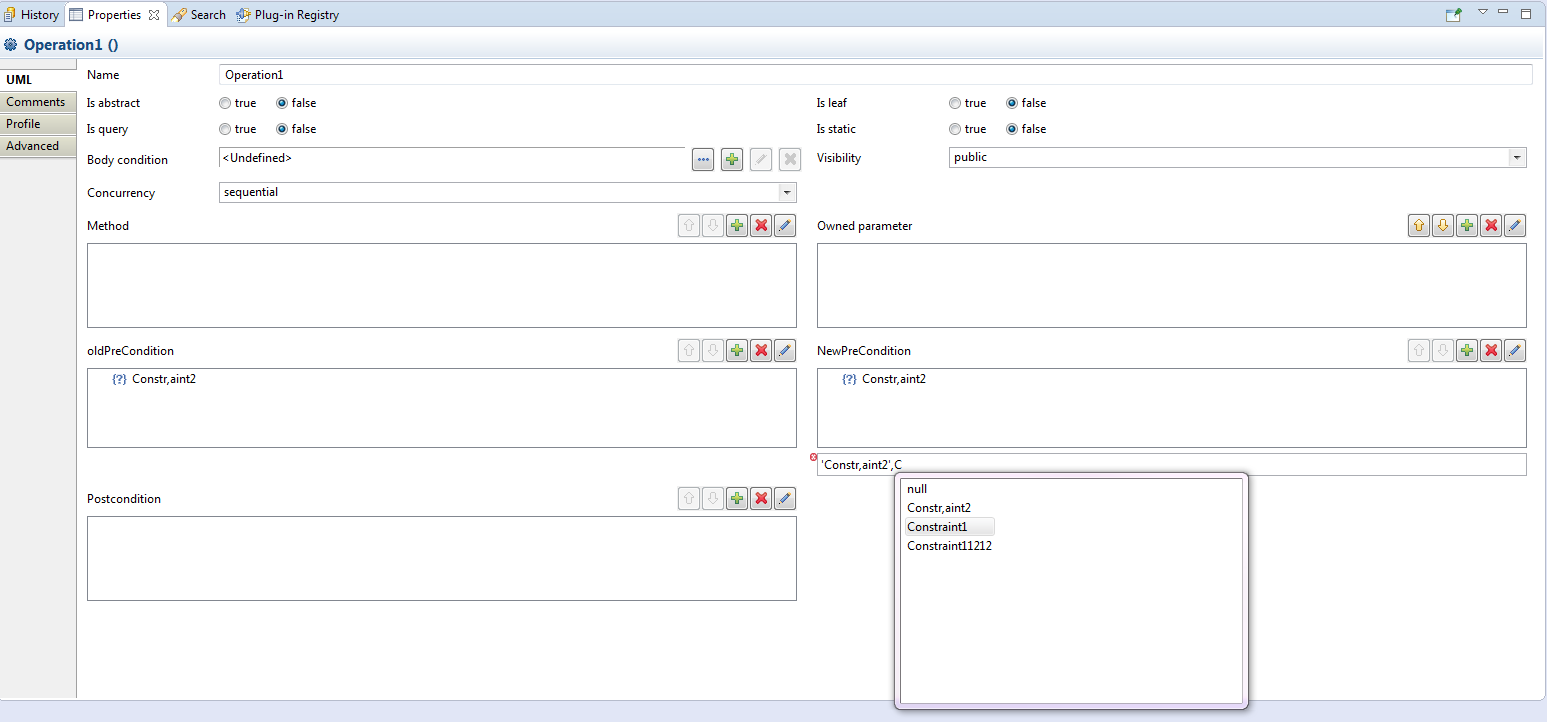Click NewPreCondition text entry field
Viewport: 1547px width, 722px height.
coord(1171,465)
